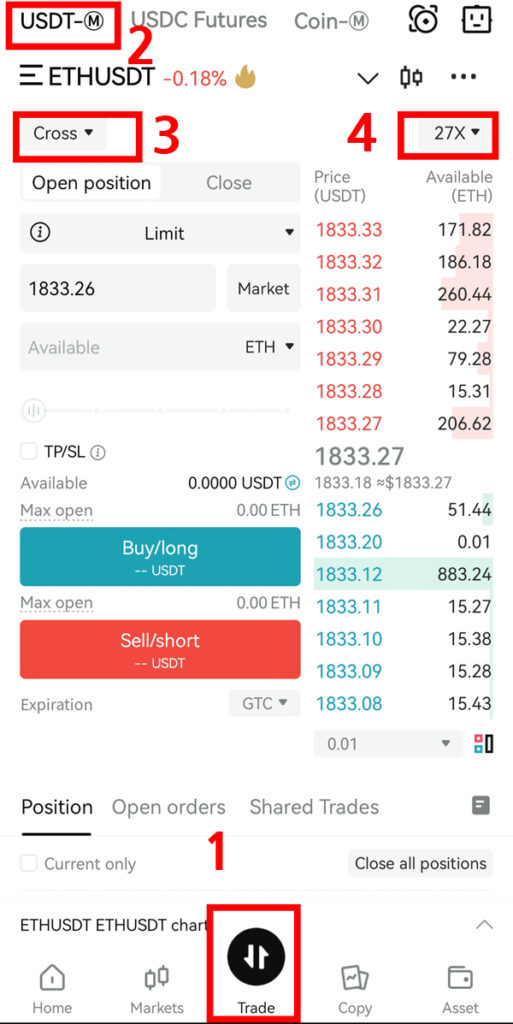Switch to the USDC Futures tab
This screenshot has height=1024, width=513.
click(x=199, y=20)
